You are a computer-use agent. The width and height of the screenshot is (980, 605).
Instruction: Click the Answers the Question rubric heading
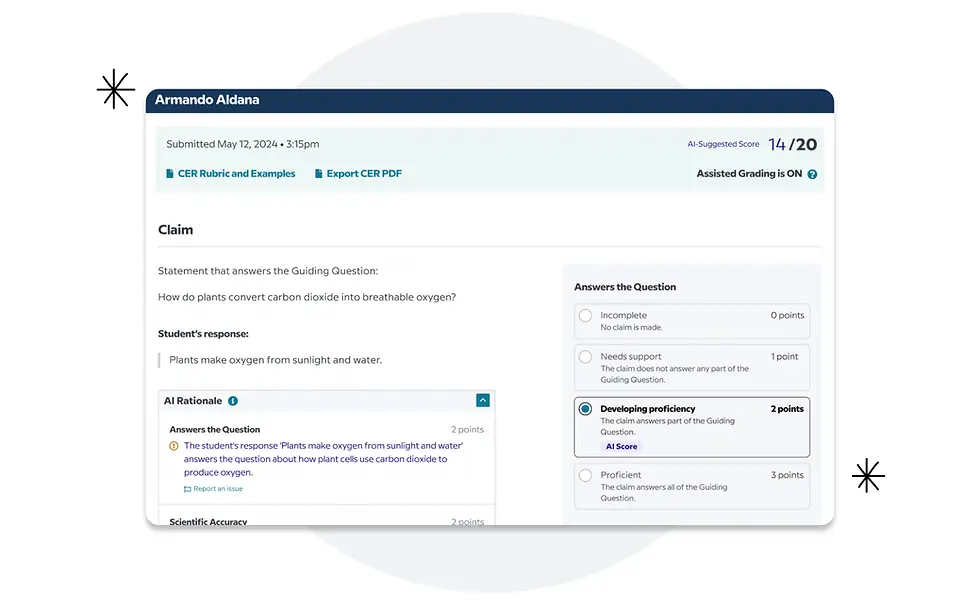pos(625,288)
